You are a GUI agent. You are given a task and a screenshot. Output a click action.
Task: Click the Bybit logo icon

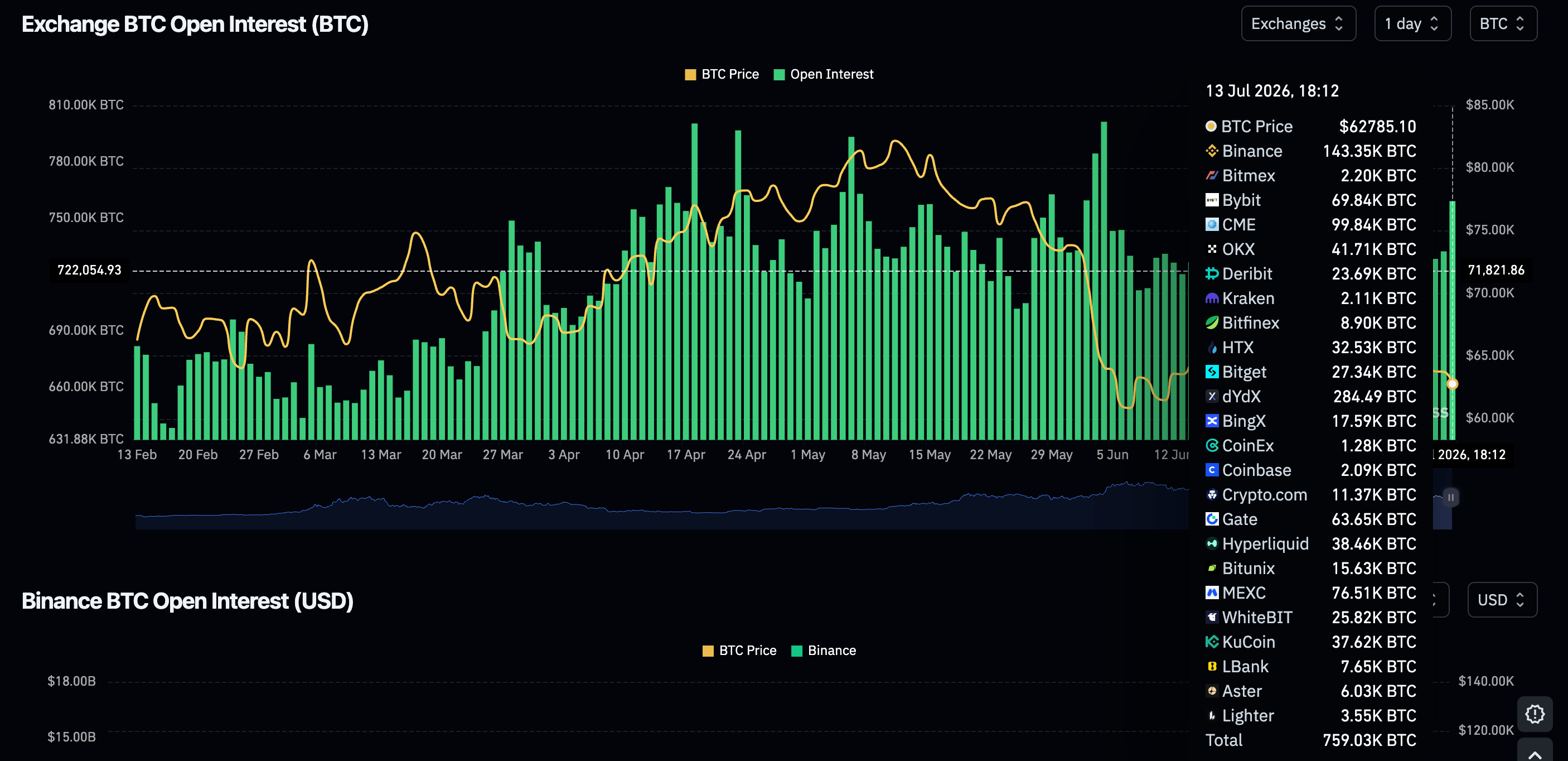(x=1211, y=200)
